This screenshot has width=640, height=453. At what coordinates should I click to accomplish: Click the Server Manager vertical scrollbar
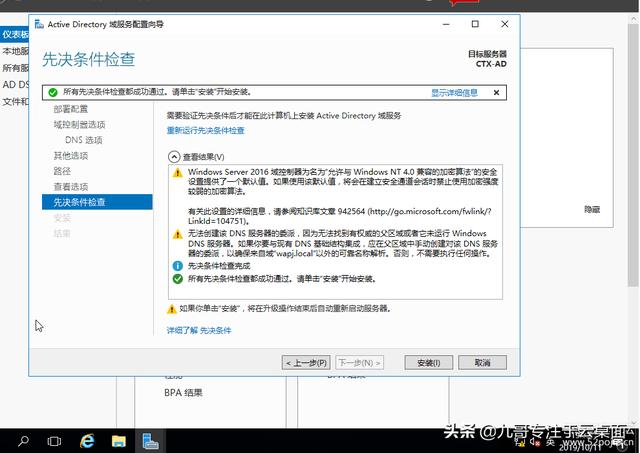coord(633,153)
